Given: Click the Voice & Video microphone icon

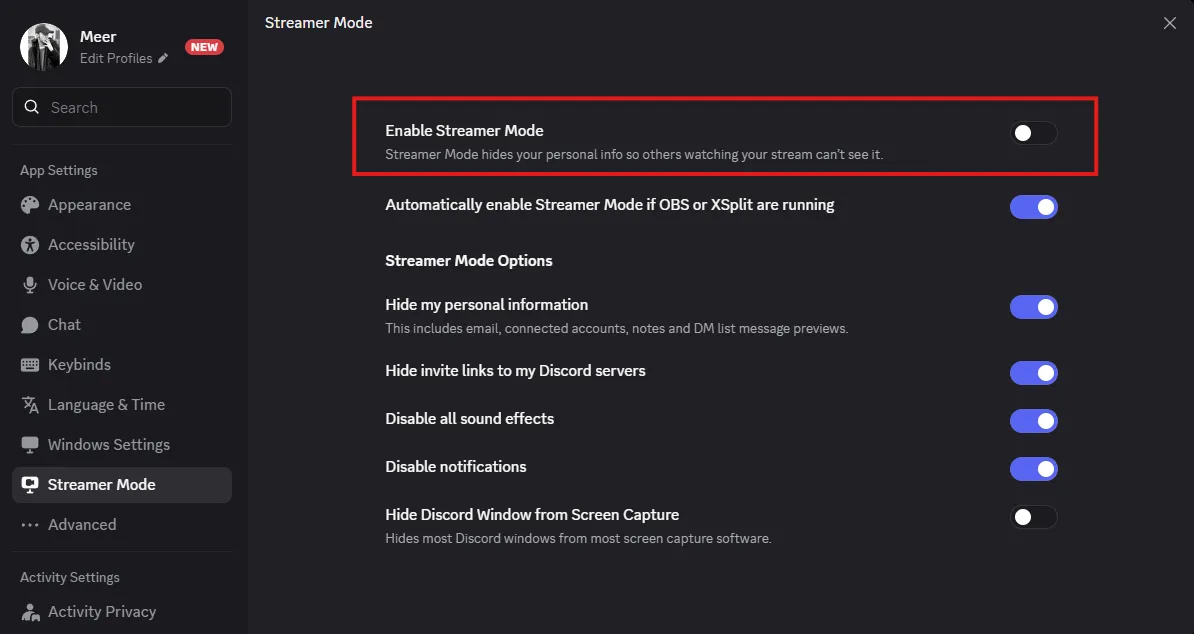Looking at the screenshot, I should point(30,285).
